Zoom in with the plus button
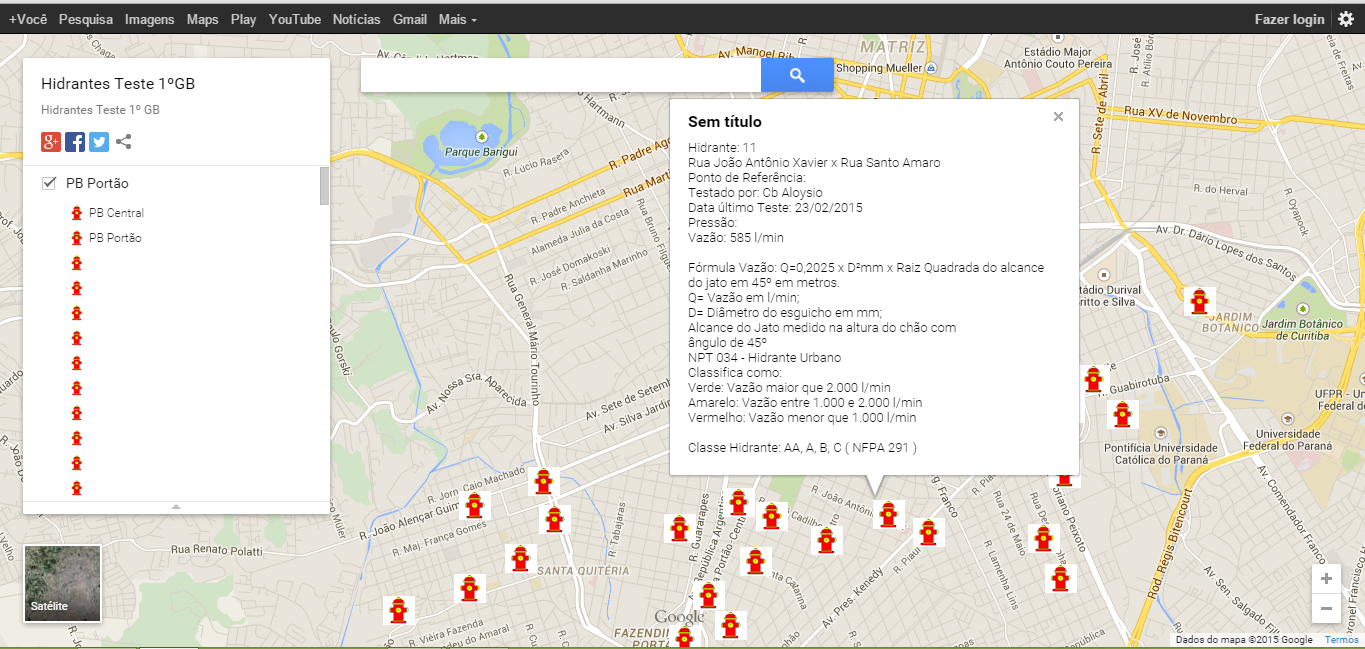This screenshot has height=649, width=1365. click(1326, 579)
